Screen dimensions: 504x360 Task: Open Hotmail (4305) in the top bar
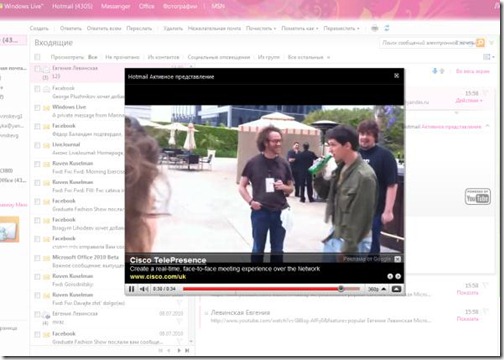point(72,6)
